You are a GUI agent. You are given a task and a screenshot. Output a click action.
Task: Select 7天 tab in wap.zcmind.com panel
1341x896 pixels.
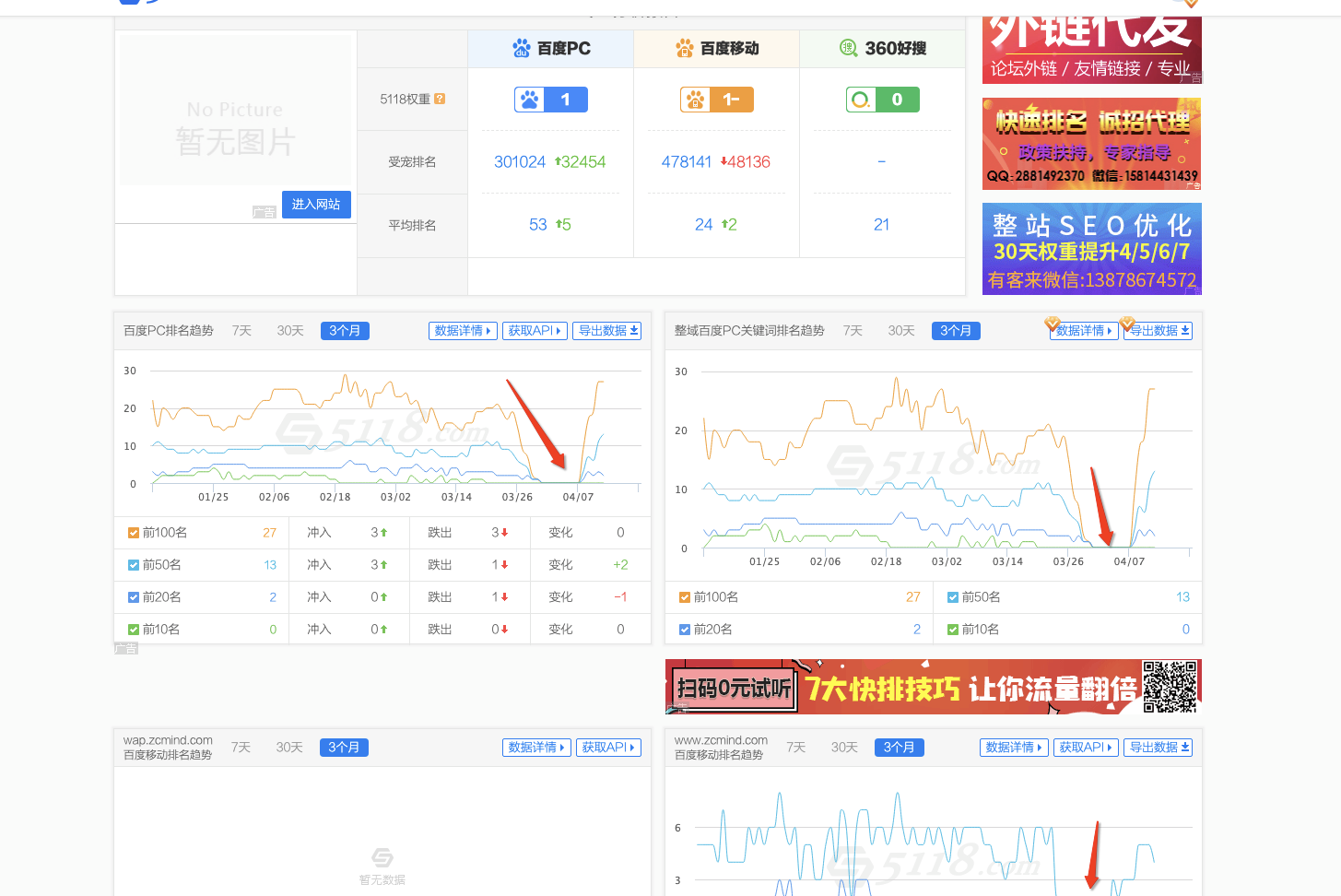click(x=241, y=748)
